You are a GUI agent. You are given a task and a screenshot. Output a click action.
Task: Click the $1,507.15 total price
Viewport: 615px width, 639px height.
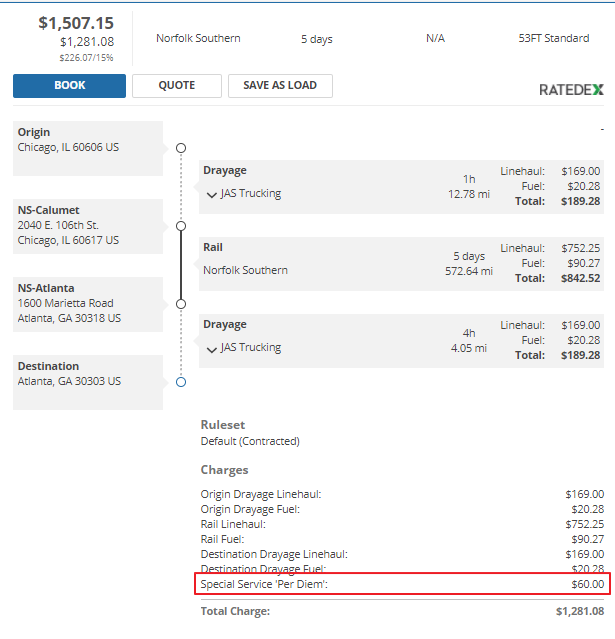[76, 23]
